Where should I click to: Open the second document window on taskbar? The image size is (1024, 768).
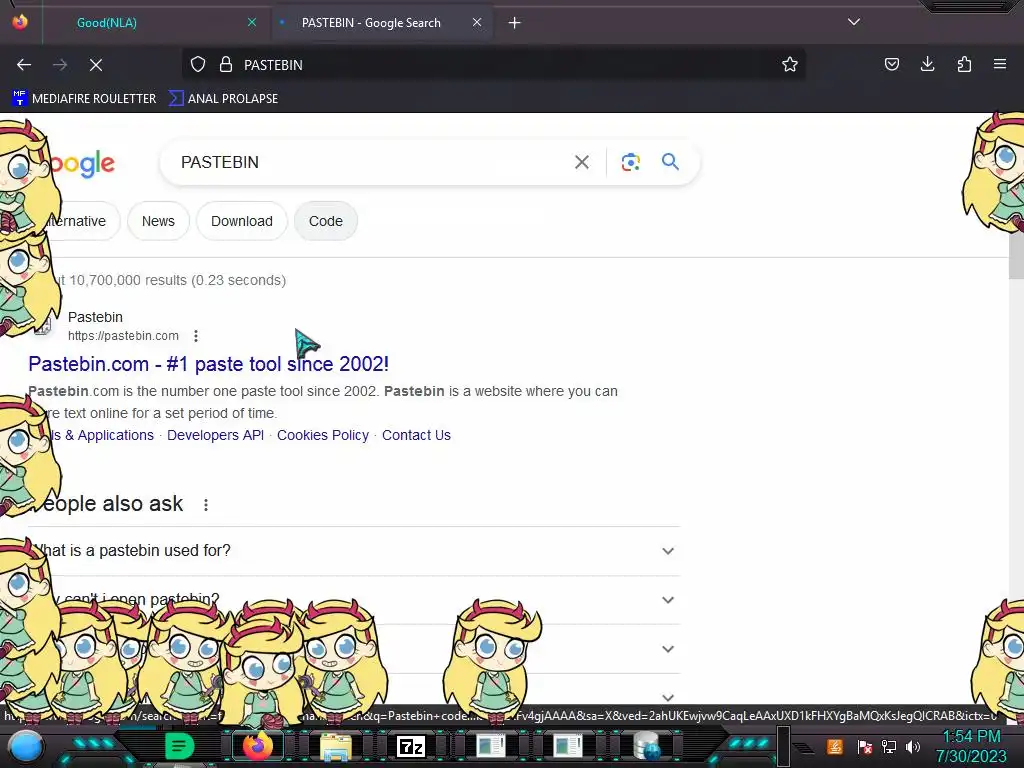click(568, 746)
